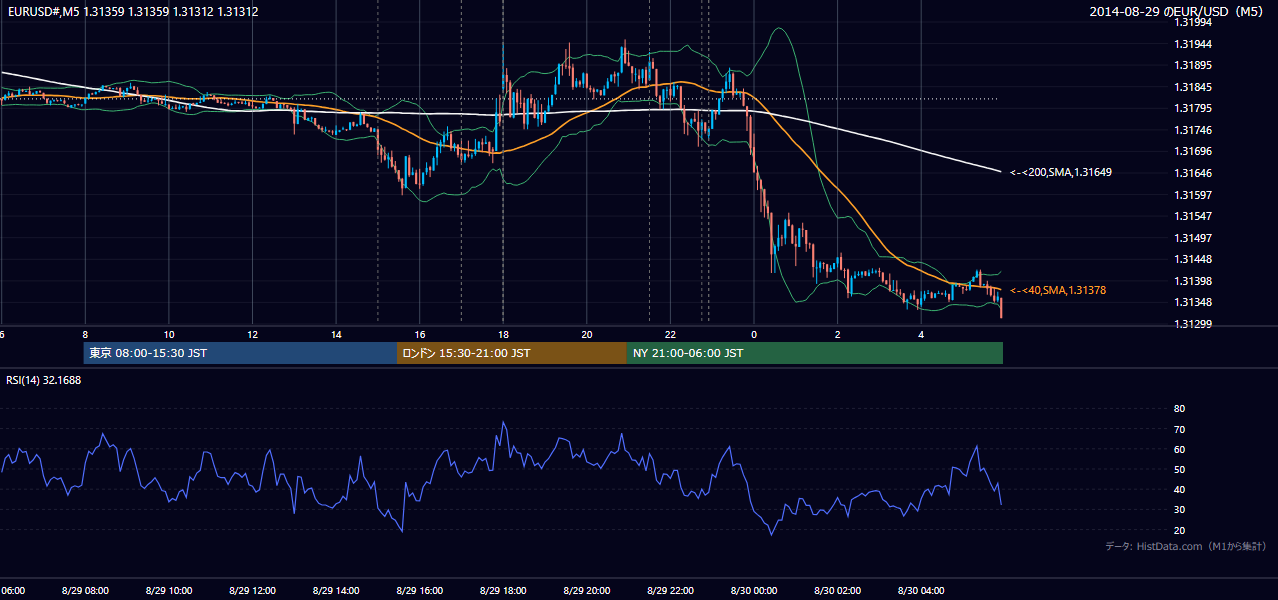The width and height of the screenshot is (1278, 600).
Task: Click the 200 SMA 1.31649 label
Action: (1061, 173)
